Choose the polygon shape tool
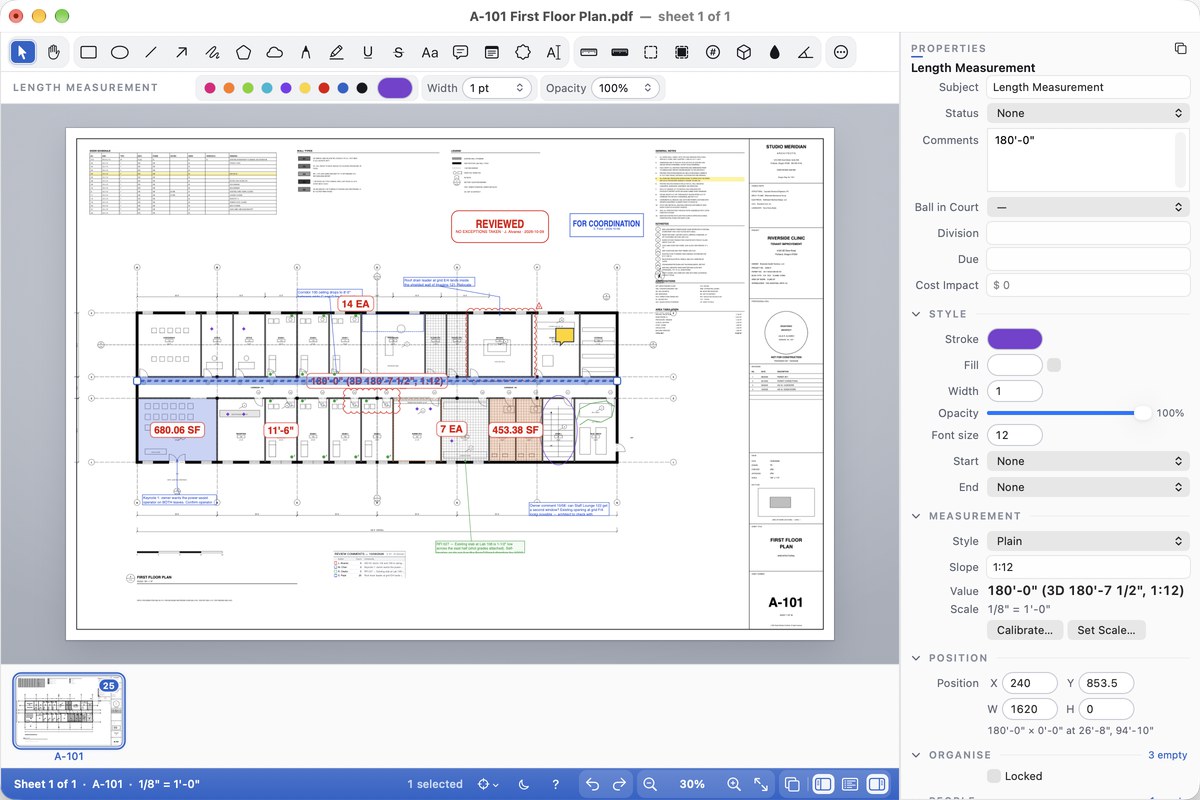The image size is (1200, 800). (243, 52)
